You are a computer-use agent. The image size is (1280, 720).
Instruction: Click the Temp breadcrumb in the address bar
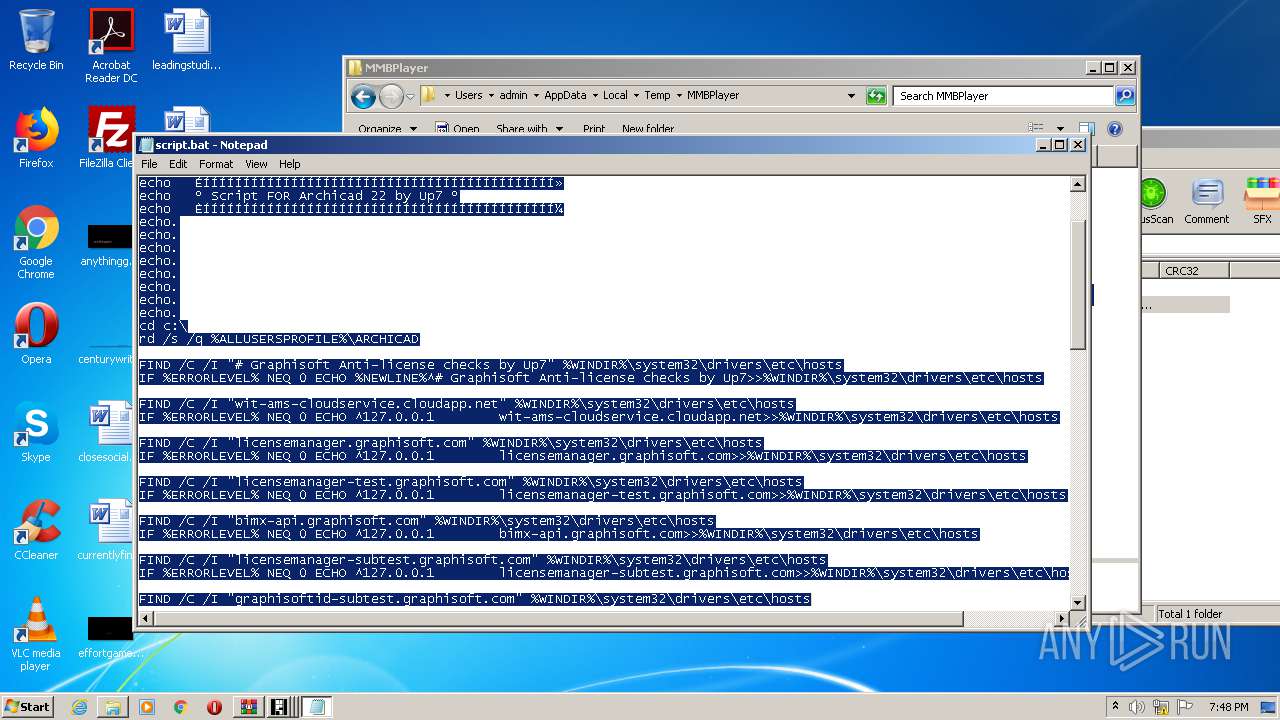(x=657, y=95)
